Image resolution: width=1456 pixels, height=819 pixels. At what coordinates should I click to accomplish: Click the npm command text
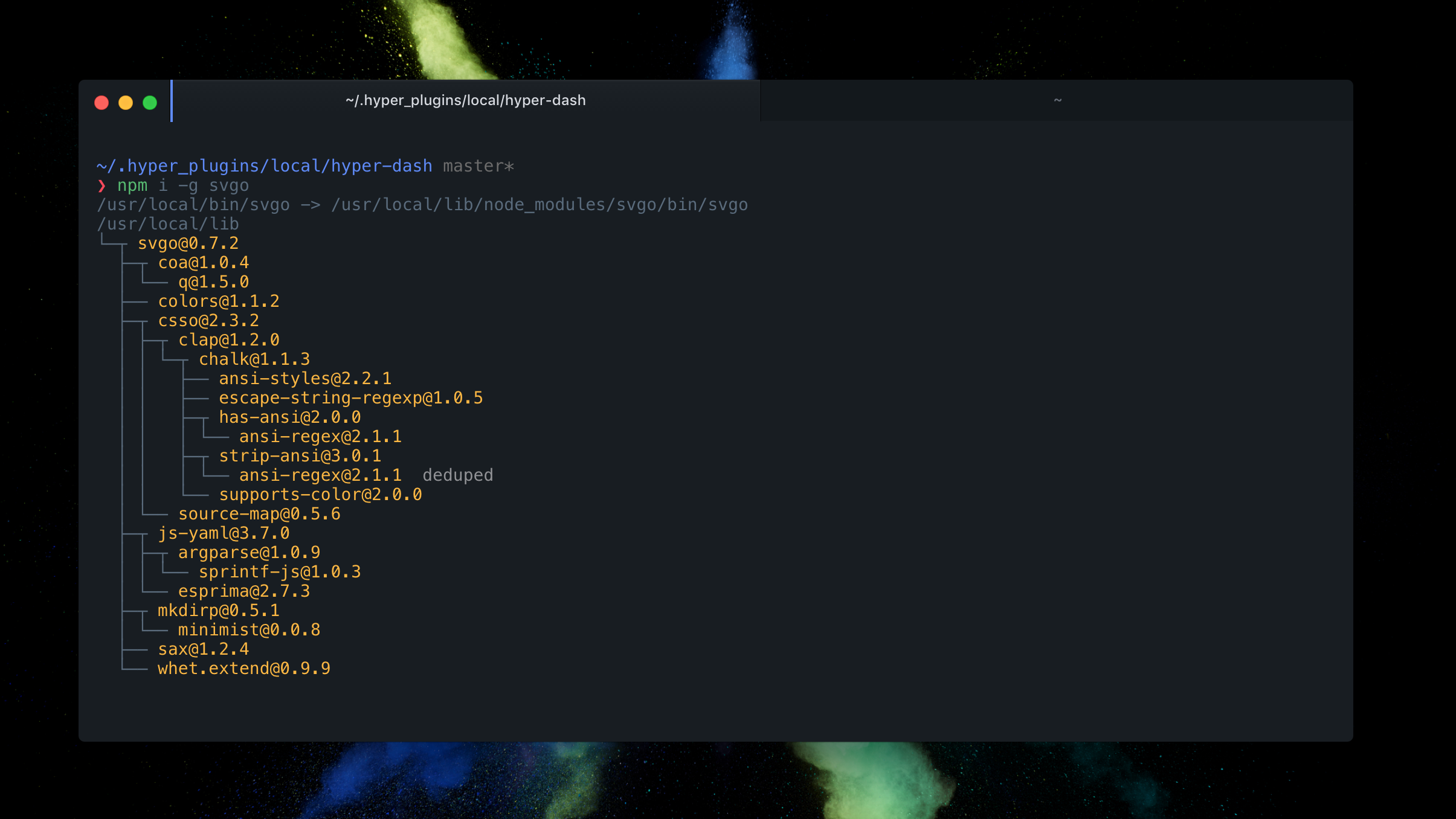click(x=132, y=185)
